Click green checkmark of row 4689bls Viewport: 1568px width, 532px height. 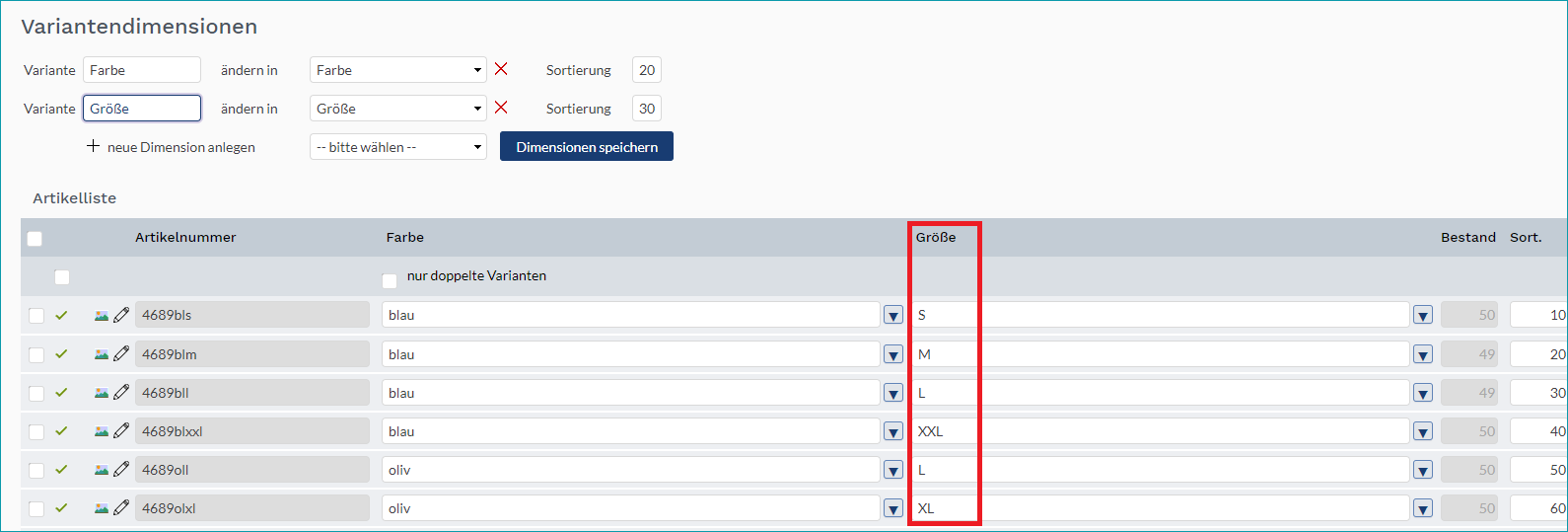tap(61, 315)
